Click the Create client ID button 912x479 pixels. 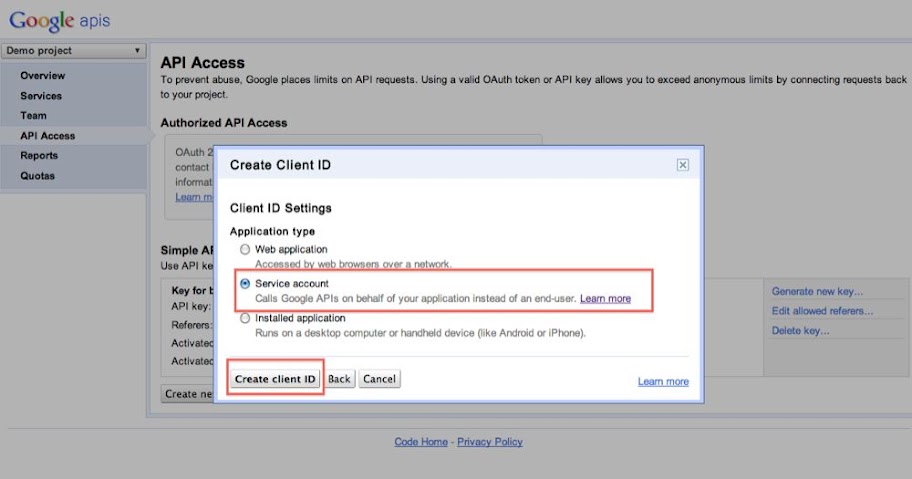275,379
